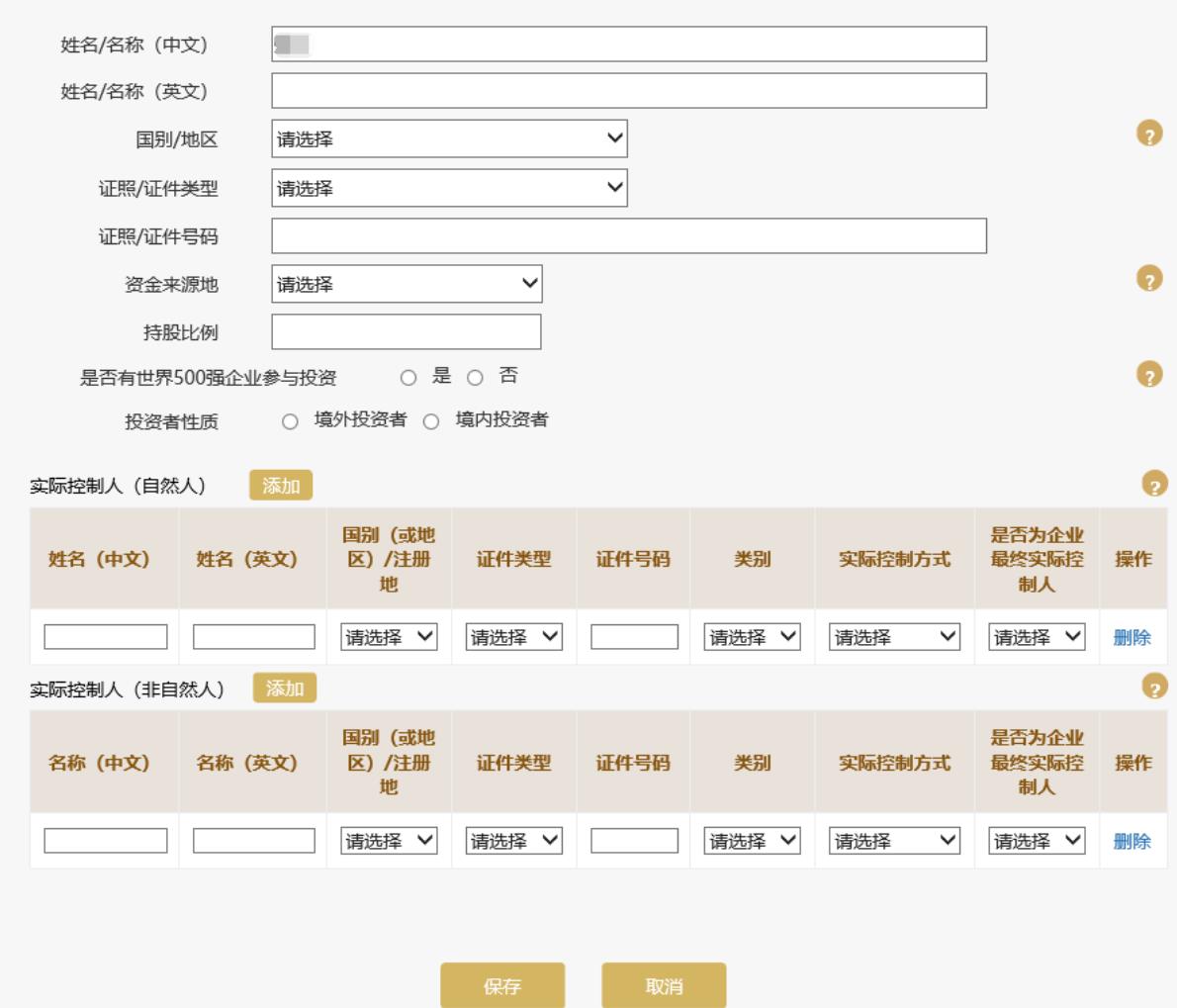The image size is (1177, 1008).
Task: Click 添加 button for 实际控制人（非自然人）
Action: click(x=285, y=688)
